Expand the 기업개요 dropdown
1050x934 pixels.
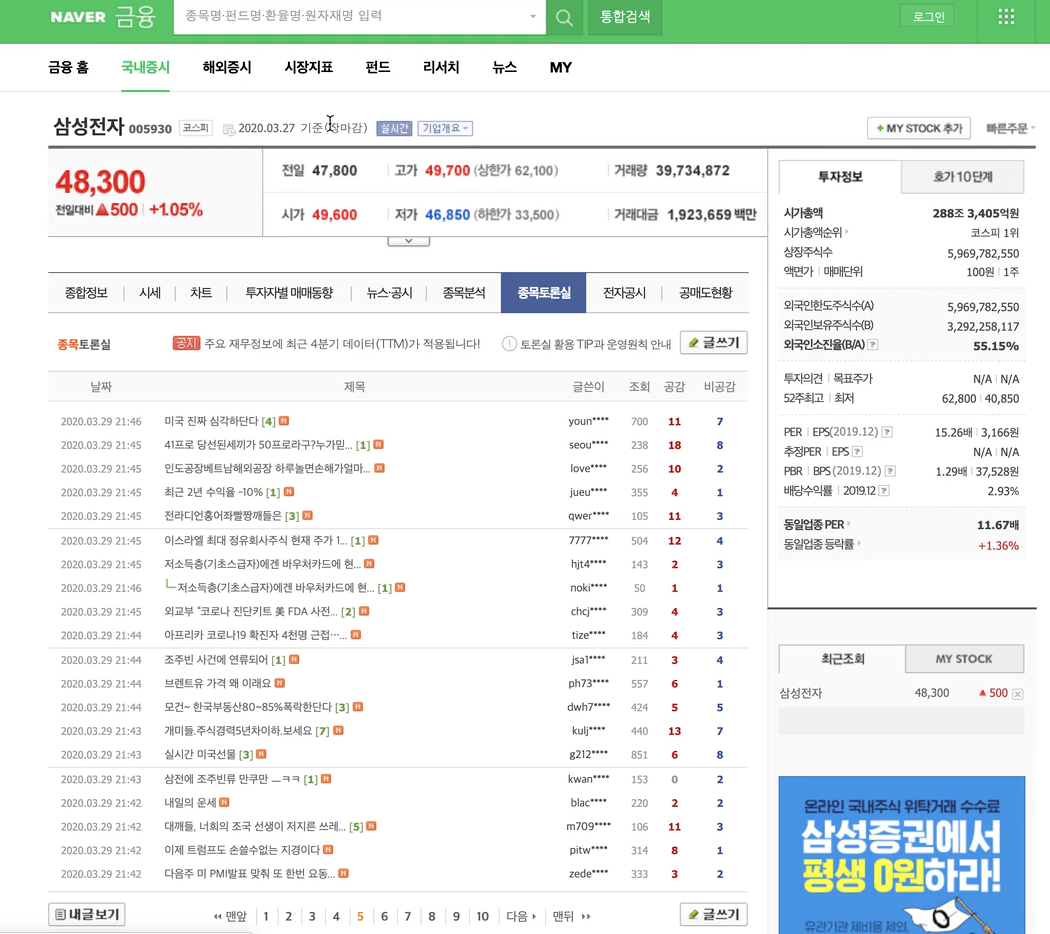pyautogui.click(x=445, y=129)
